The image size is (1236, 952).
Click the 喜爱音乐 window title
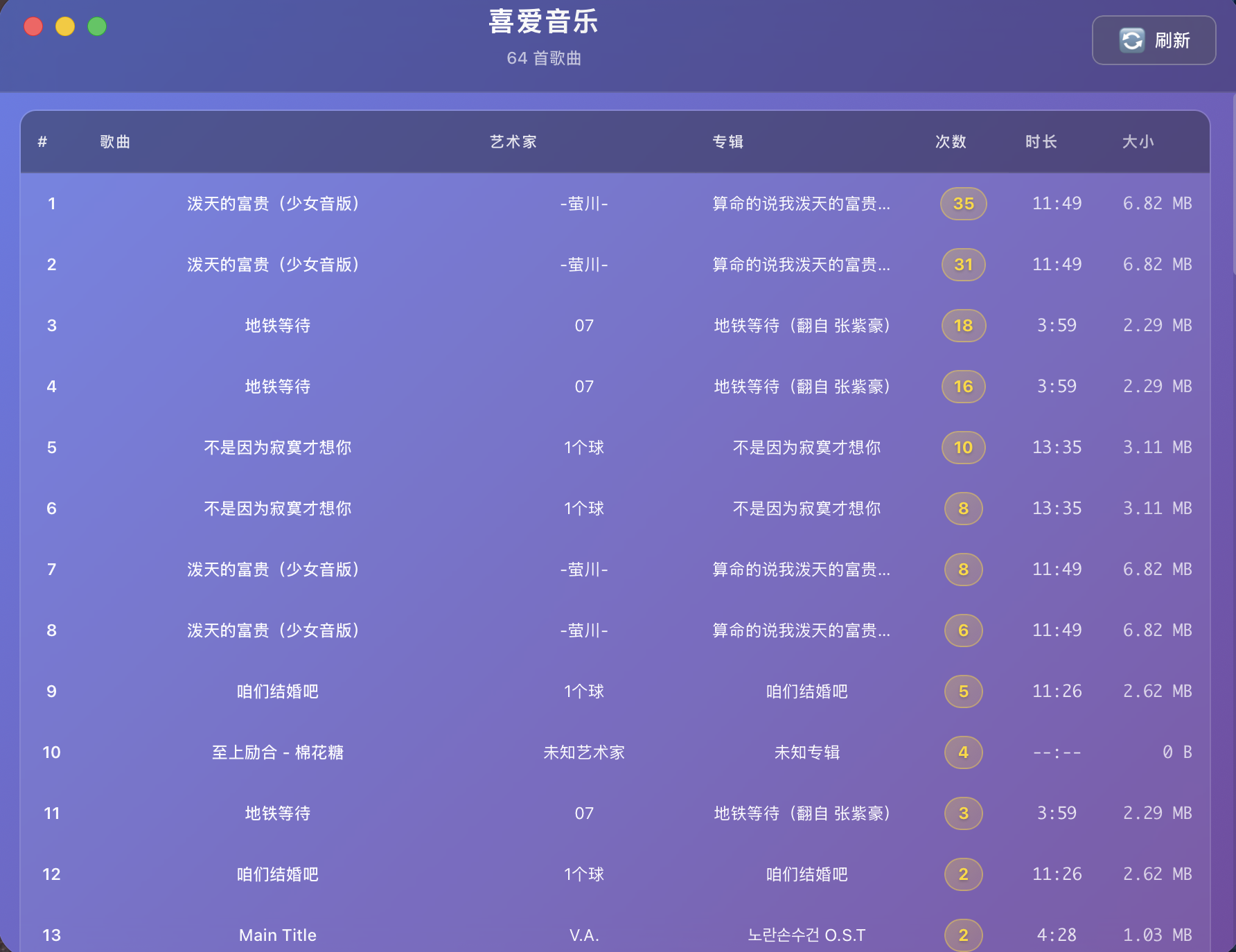click(542, 21)
